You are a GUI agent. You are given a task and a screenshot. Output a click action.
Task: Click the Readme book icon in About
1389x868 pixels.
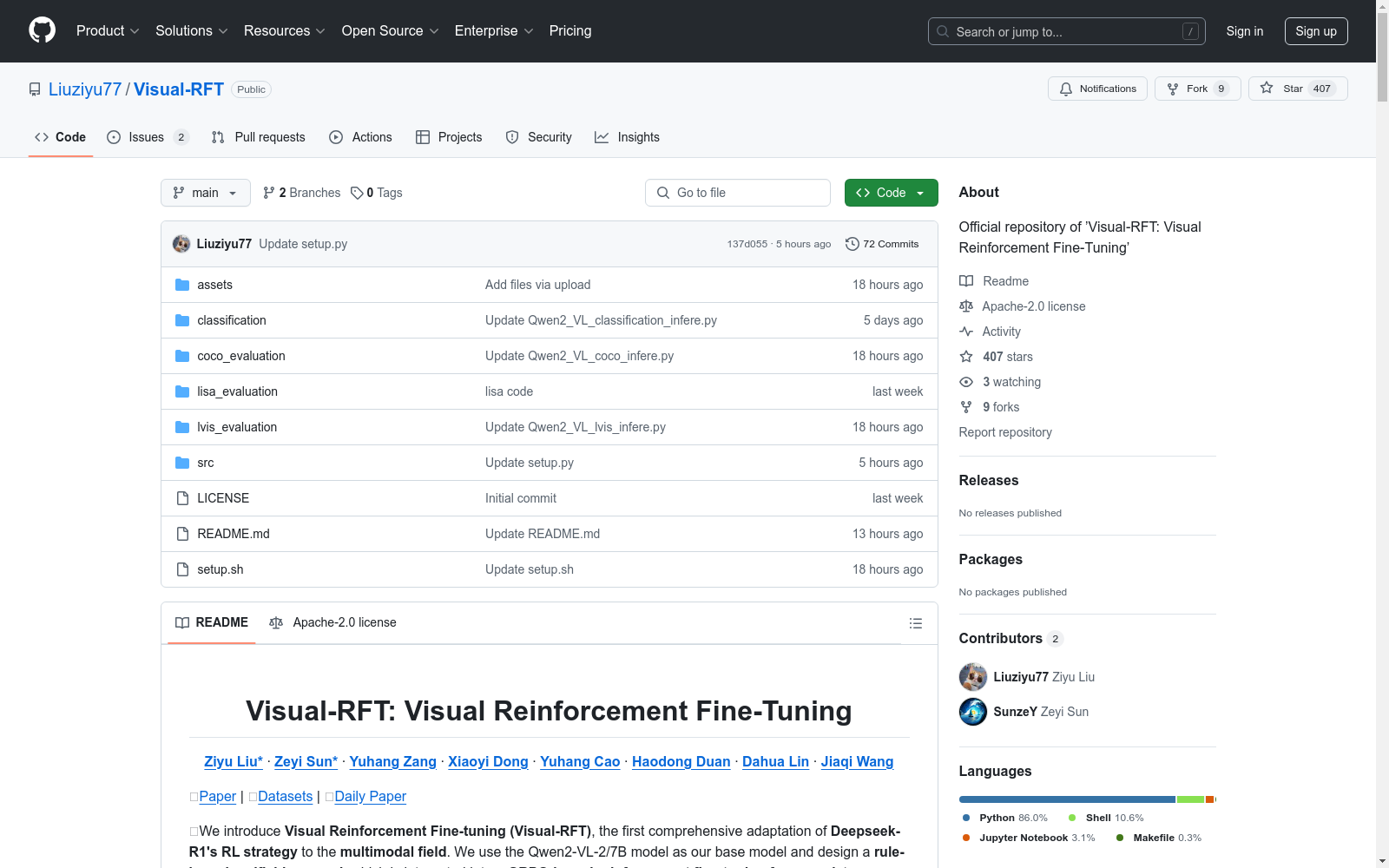coord(966,281)
